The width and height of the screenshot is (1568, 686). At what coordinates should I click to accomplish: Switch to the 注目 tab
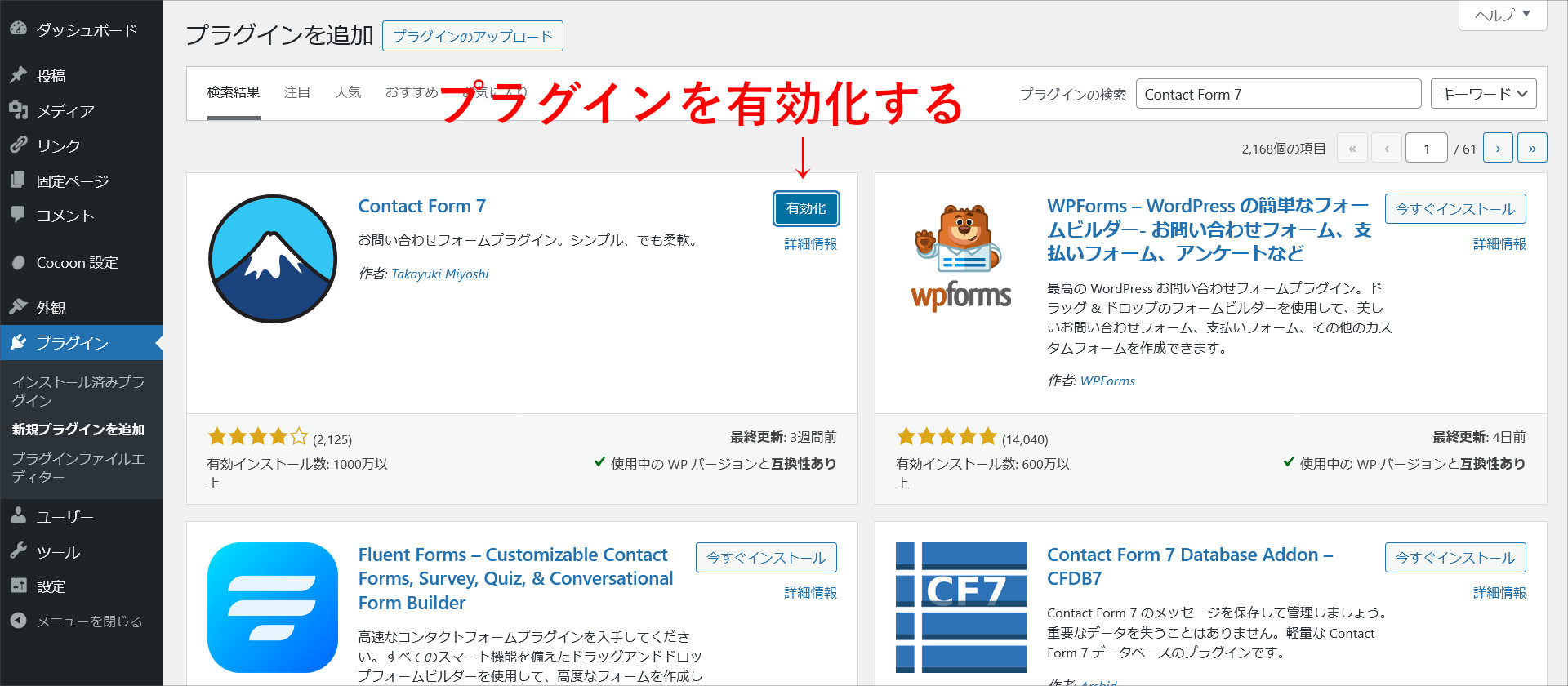click(x=297, y=93)
